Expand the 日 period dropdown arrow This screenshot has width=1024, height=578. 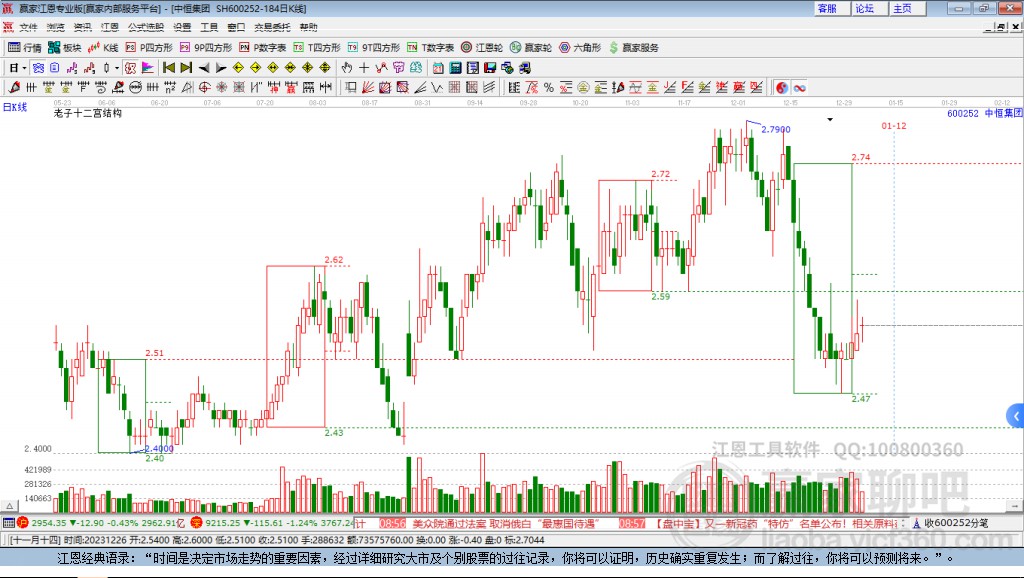tap(24, 68)
